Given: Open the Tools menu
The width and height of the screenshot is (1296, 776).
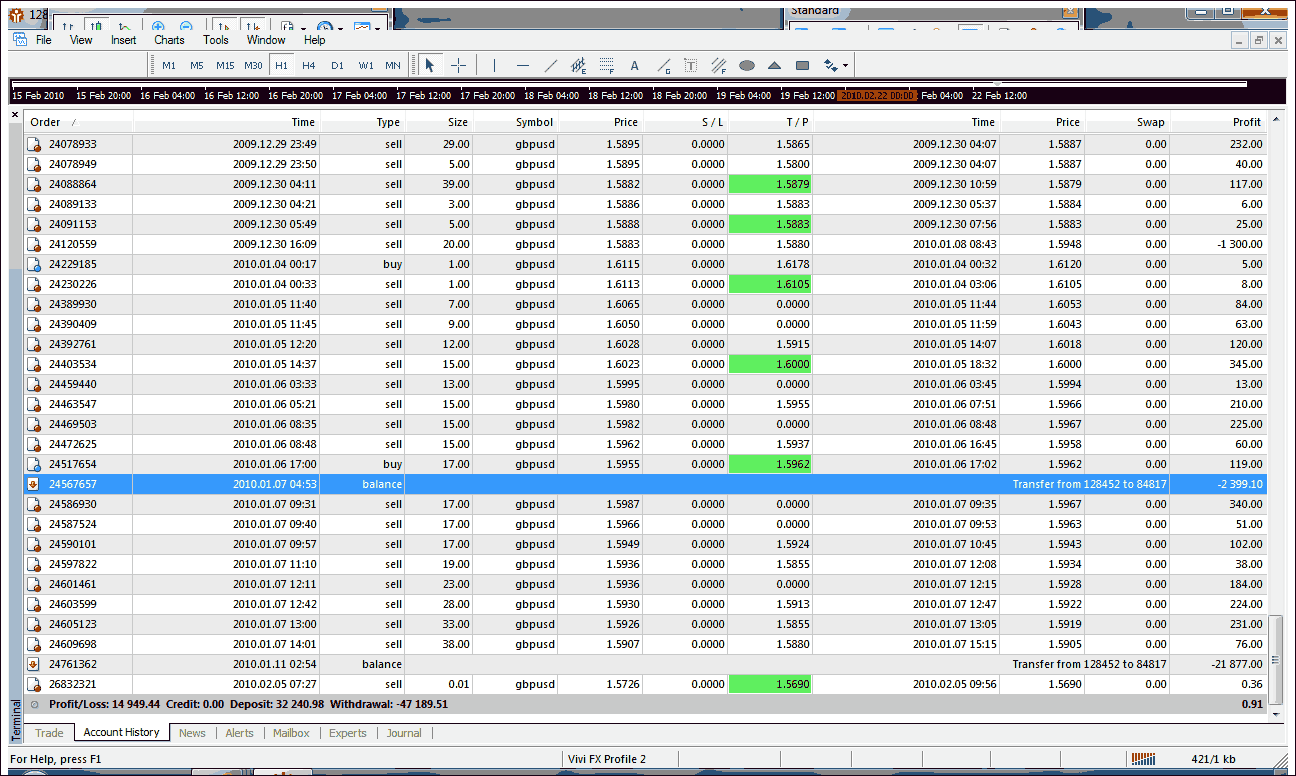Looking at the screenshot, I should tap(216, 40).
